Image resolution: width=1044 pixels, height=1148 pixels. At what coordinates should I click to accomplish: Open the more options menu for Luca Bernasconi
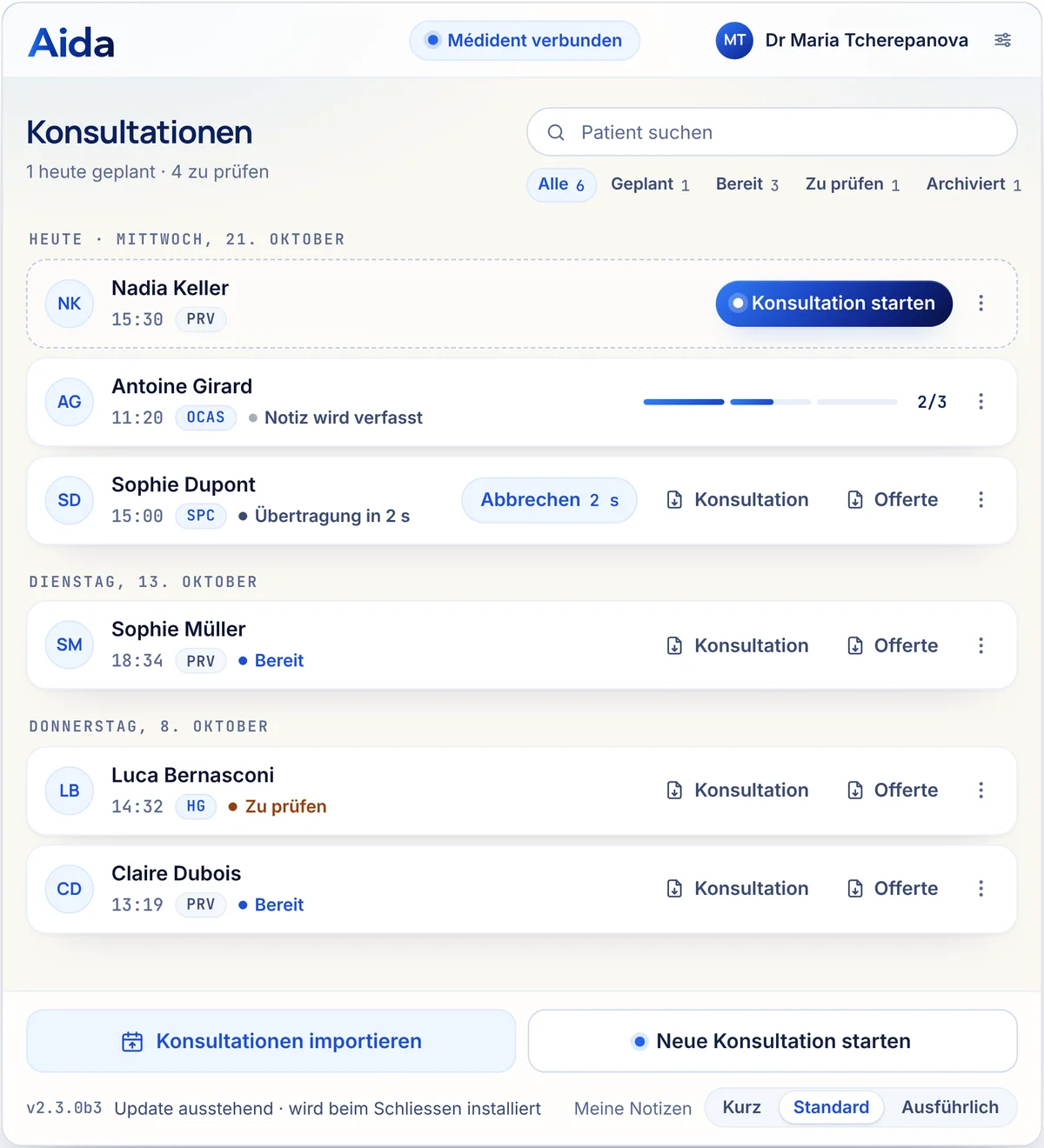[x=980, y=790]
